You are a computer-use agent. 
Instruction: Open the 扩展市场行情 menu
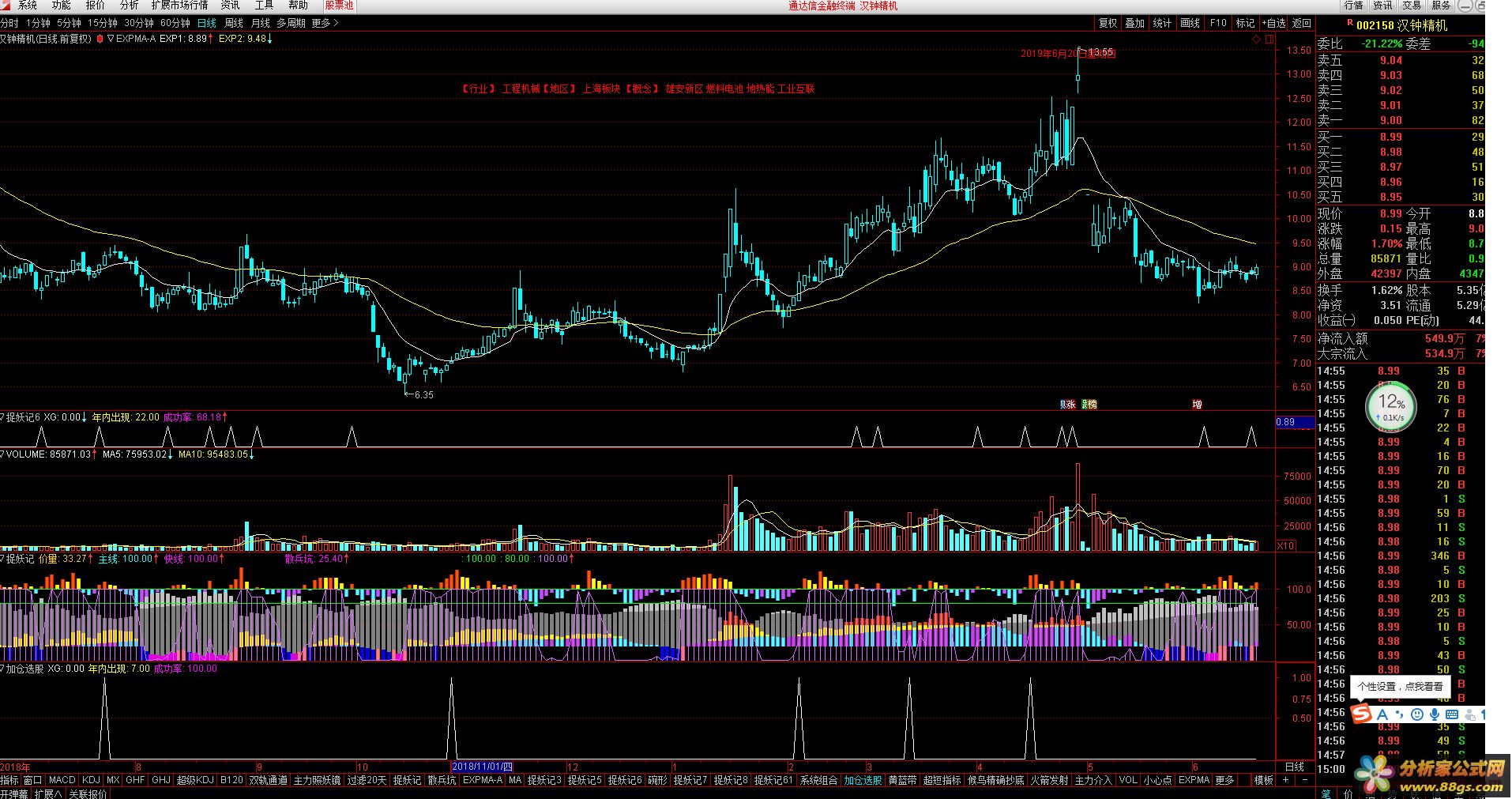180,6
